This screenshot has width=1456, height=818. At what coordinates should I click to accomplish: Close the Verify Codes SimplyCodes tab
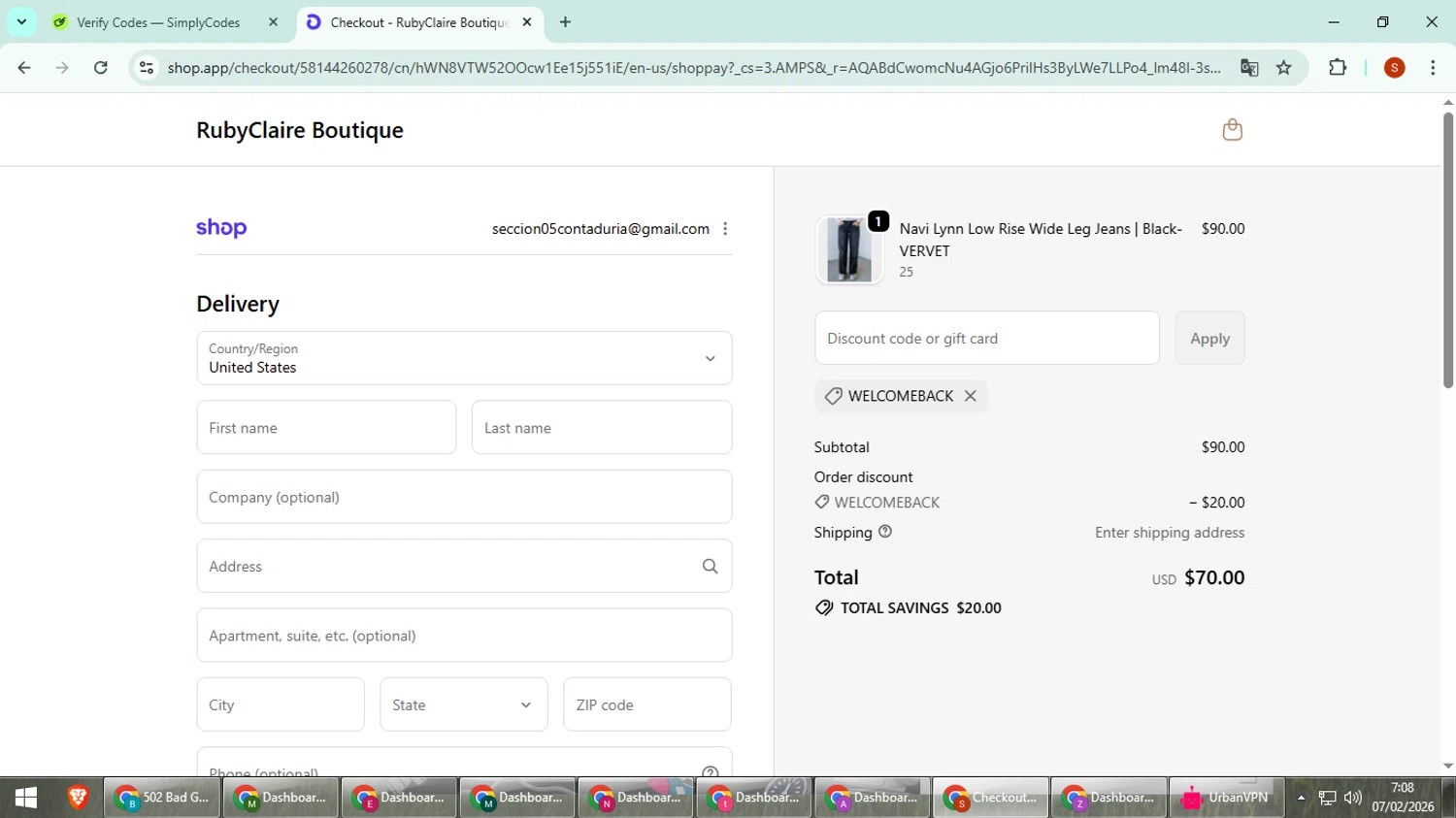pos(273,22)
